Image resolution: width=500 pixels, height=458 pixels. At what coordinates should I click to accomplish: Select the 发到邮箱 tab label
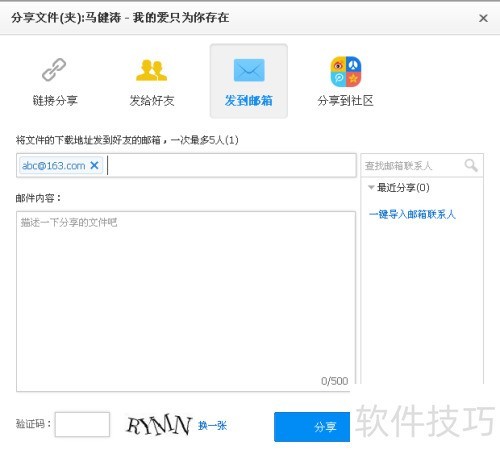pos(249,100)
